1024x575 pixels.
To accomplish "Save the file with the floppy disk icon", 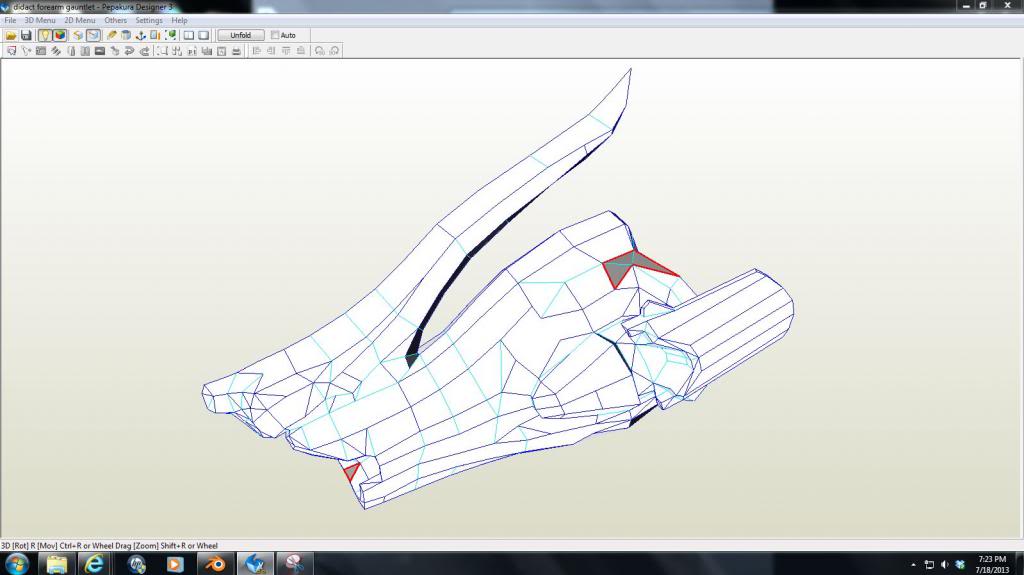I will pyautogui.click(x=26, y=35).
